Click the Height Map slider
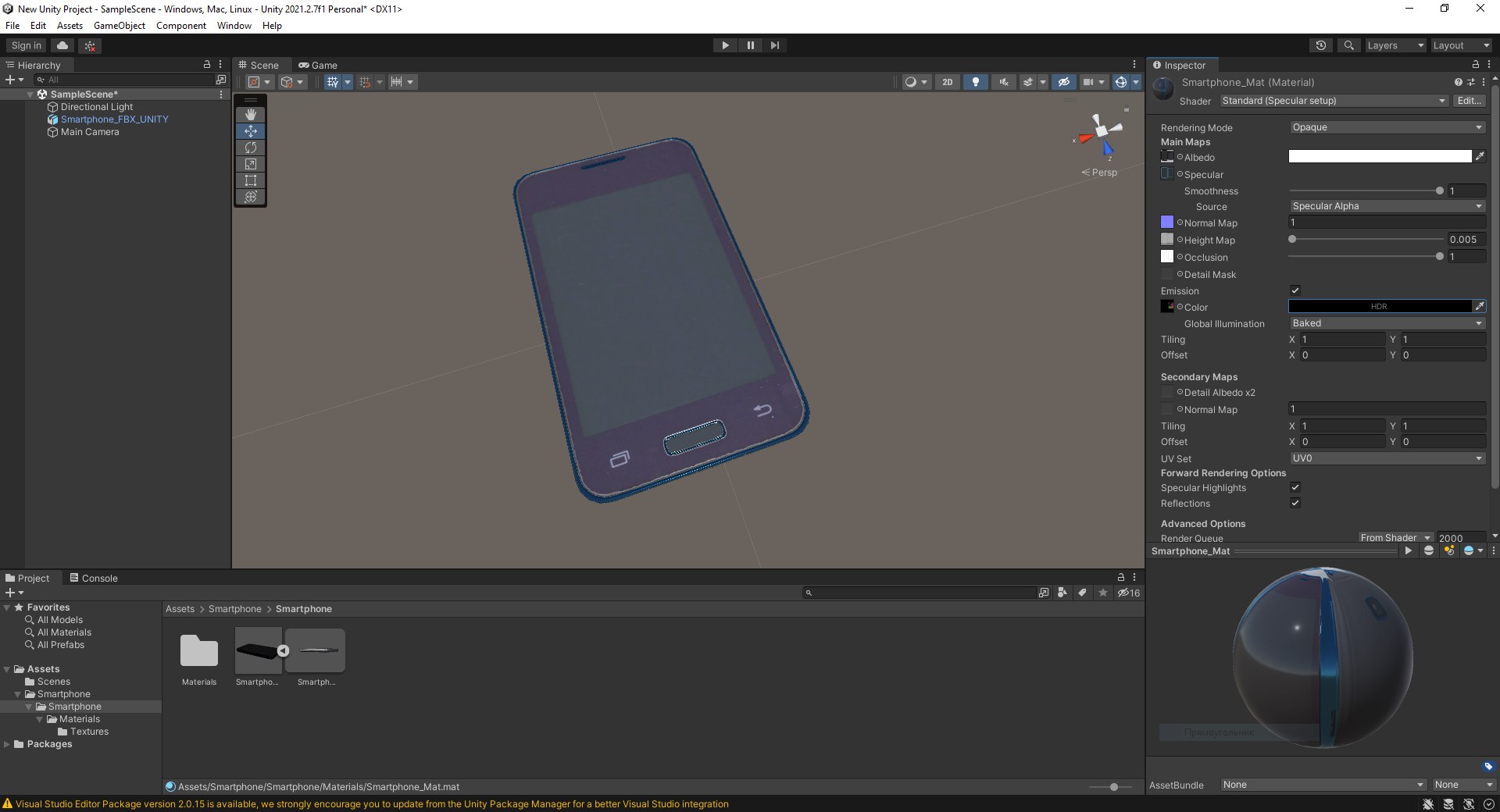Screen dimensions: 1500x812 coord(1365,240)
